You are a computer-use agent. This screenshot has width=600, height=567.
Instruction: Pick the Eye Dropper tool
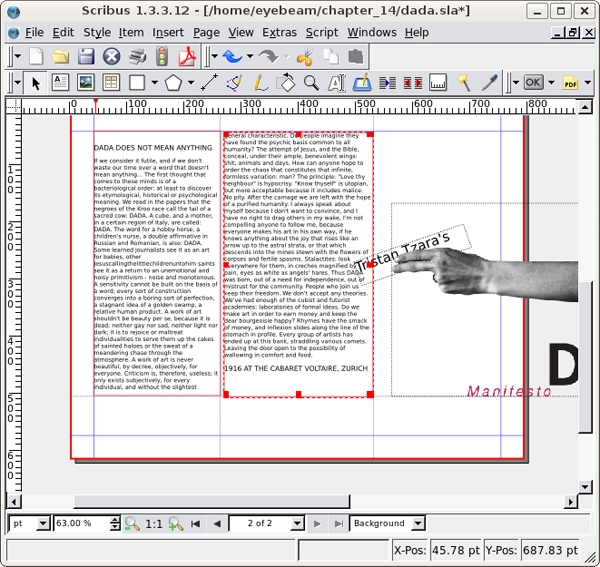point(491,83)
